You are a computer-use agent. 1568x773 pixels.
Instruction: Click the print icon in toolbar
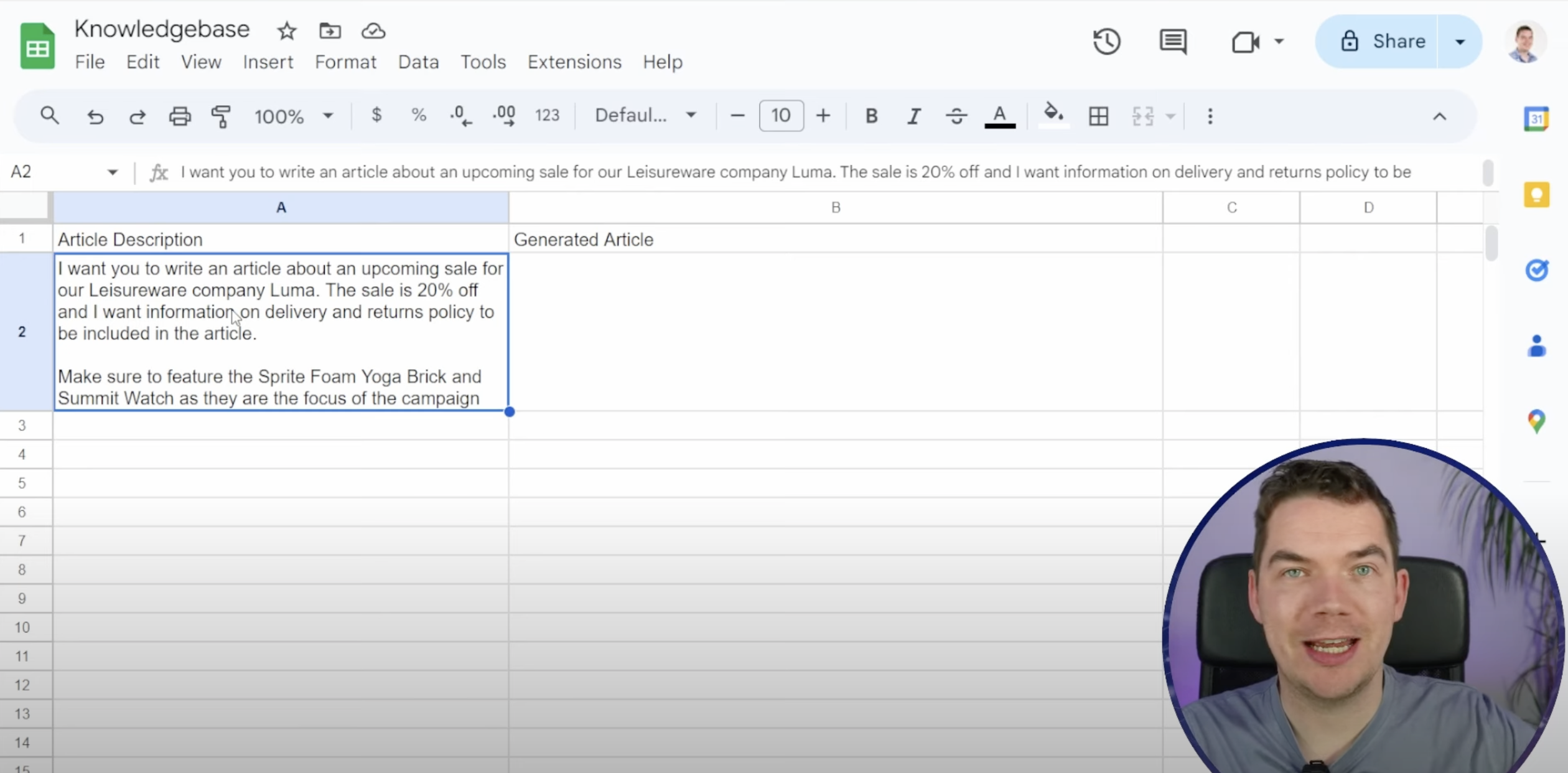tap(180, 116)
